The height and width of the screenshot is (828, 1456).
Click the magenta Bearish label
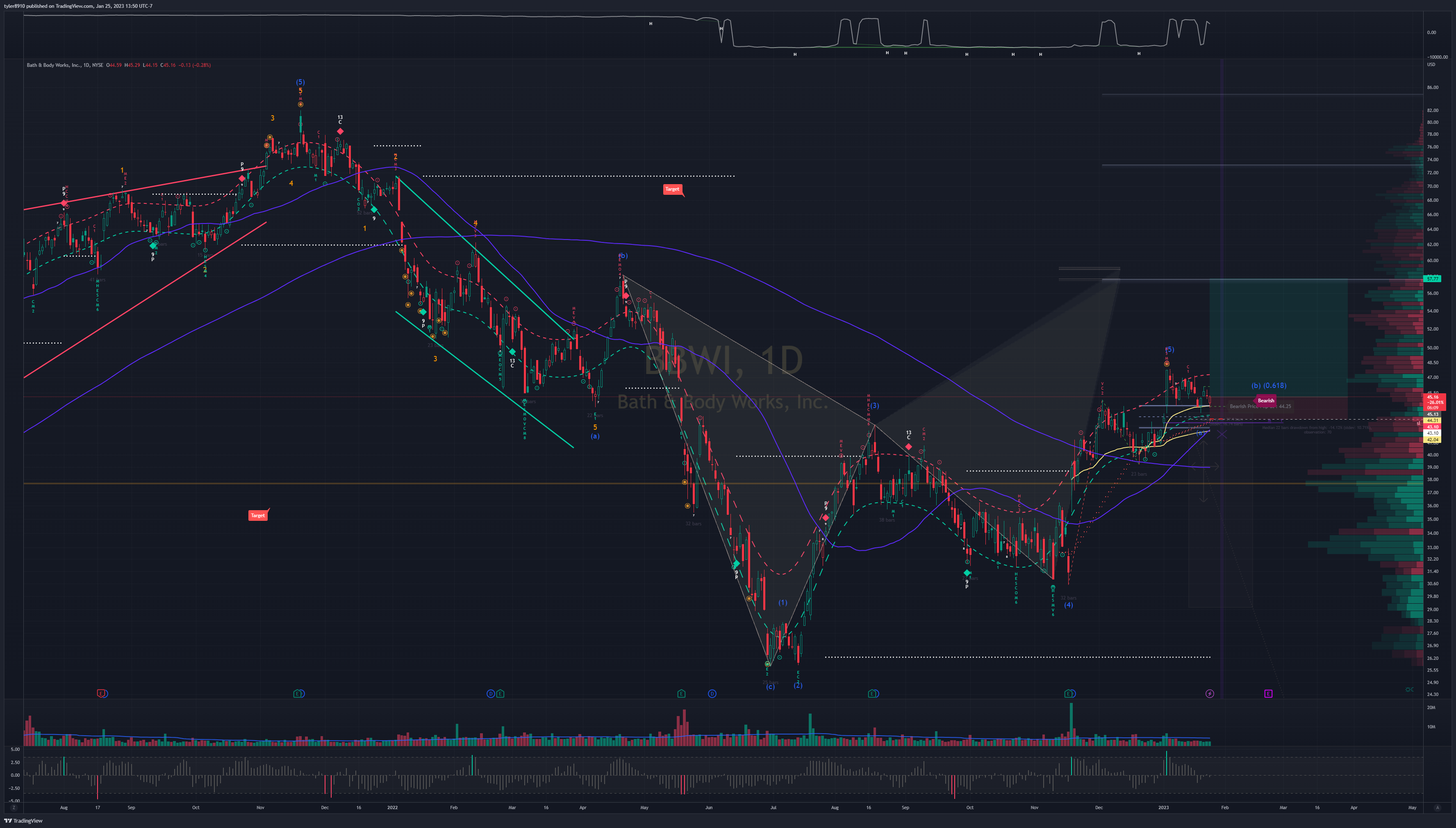(x=1266, y=400)
